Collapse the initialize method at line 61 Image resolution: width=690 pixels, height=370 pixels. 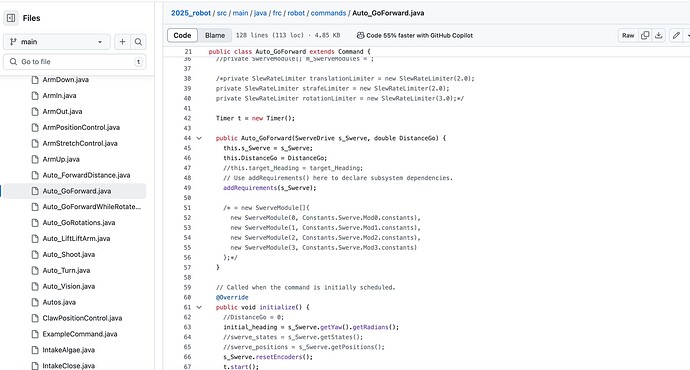(x=199, y=307)
